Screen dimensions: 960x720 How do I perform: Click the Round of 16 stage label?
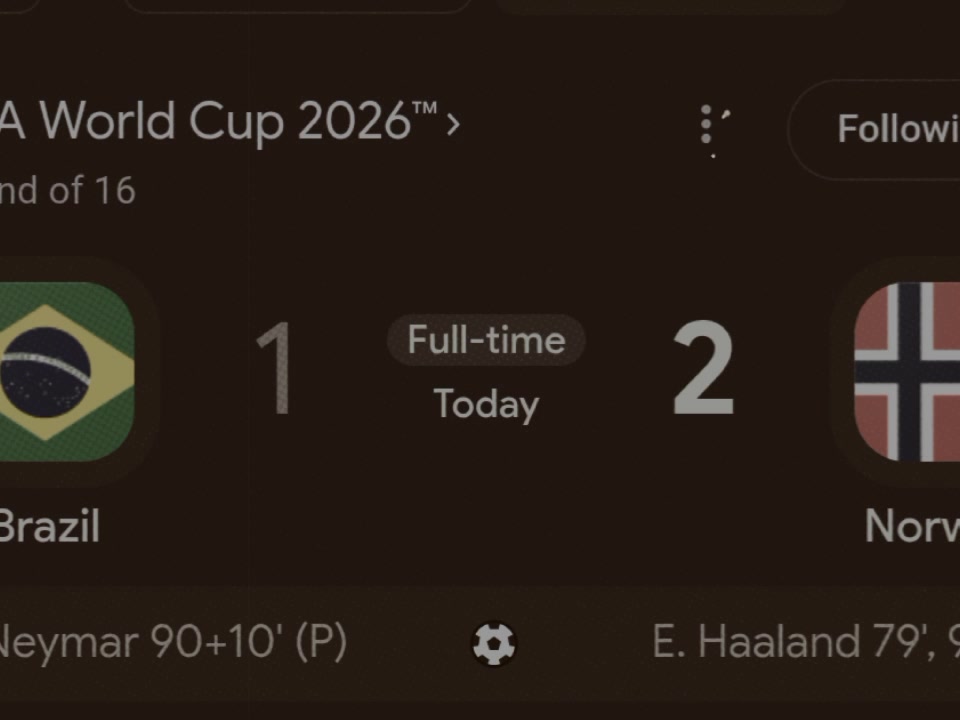pos(67,190)
